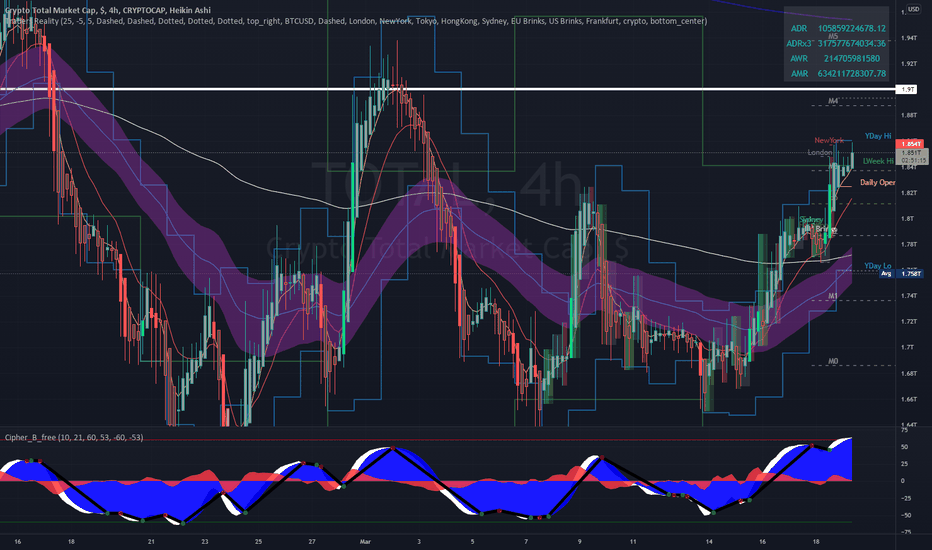
Task: Select the Traders Reality indicator label
Action: coord(355,21)
